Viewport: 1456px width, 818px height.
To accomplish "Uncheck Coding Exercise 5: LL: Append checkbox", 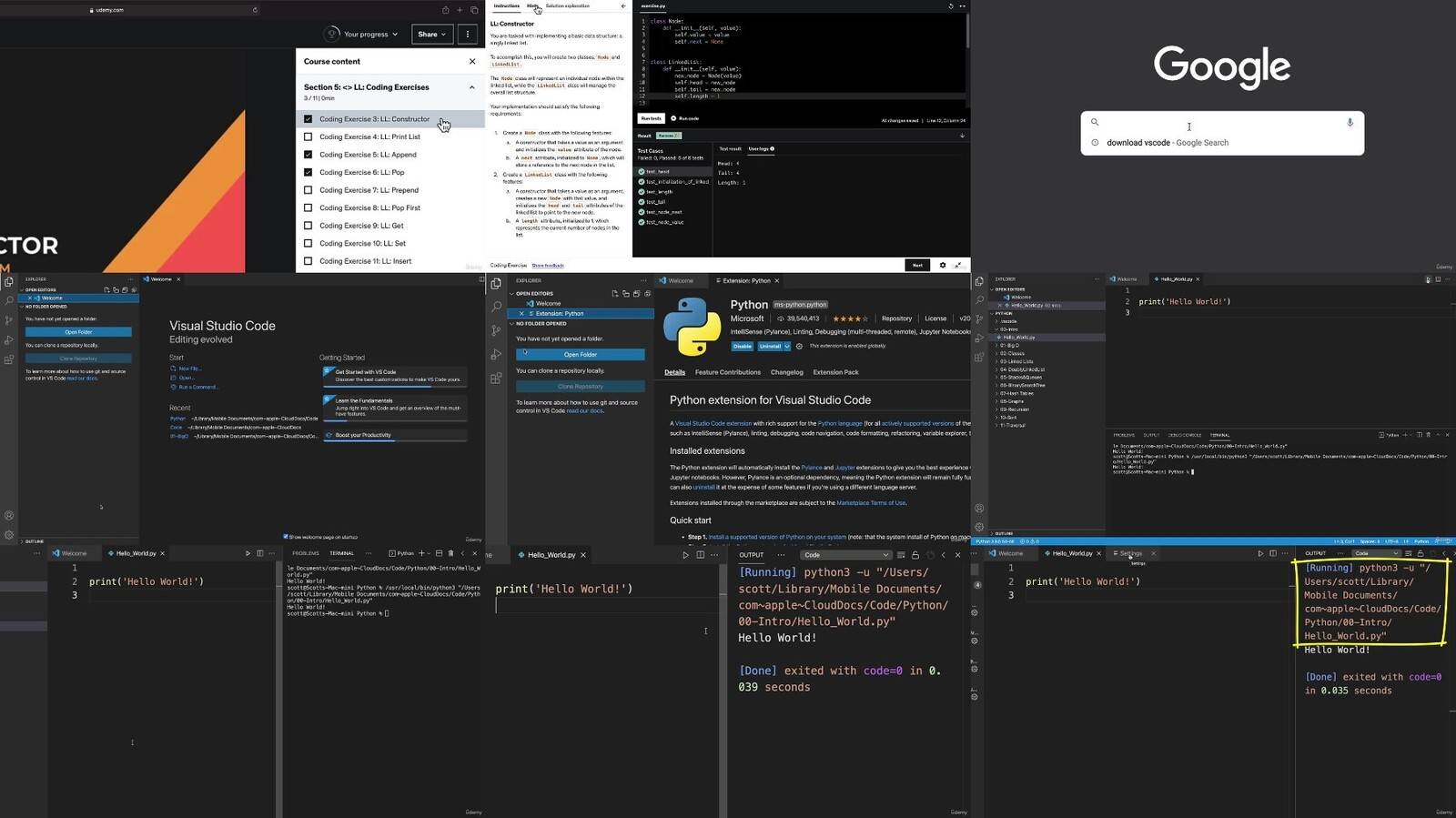I will click(308, 155).
